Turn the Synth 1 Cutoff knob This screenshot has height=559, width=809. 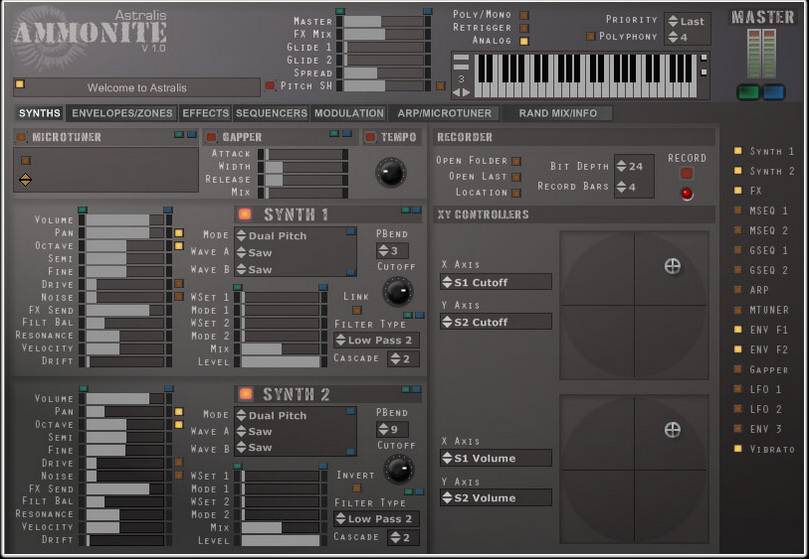[398, 291]
